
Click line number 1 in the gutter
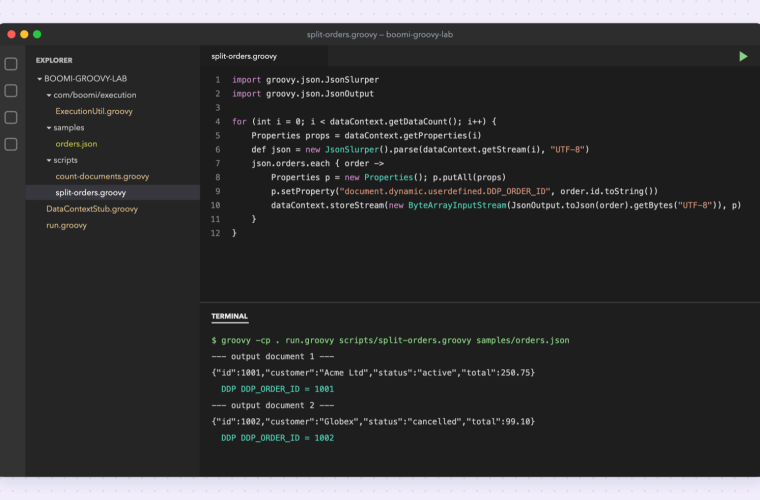point(218,79)
